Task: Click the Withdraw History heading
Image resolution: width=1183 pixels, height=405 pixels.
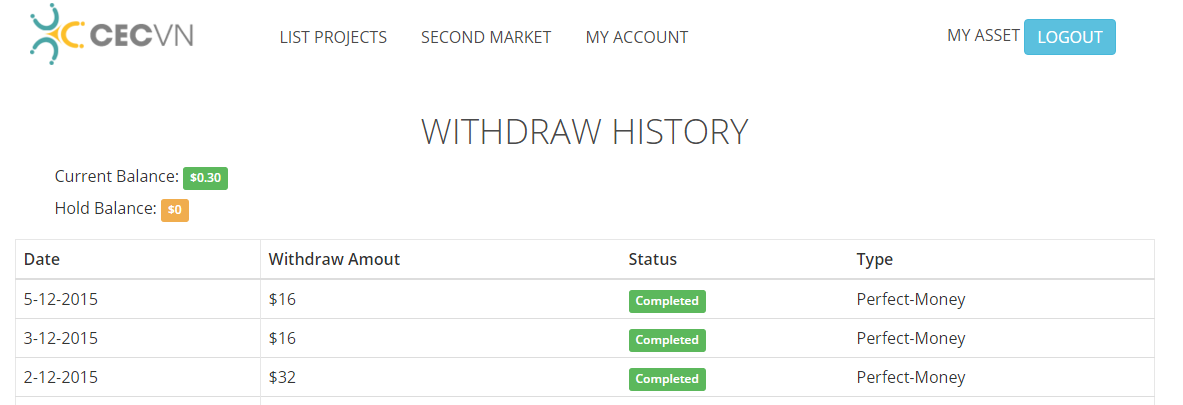Action: point(585,132)
